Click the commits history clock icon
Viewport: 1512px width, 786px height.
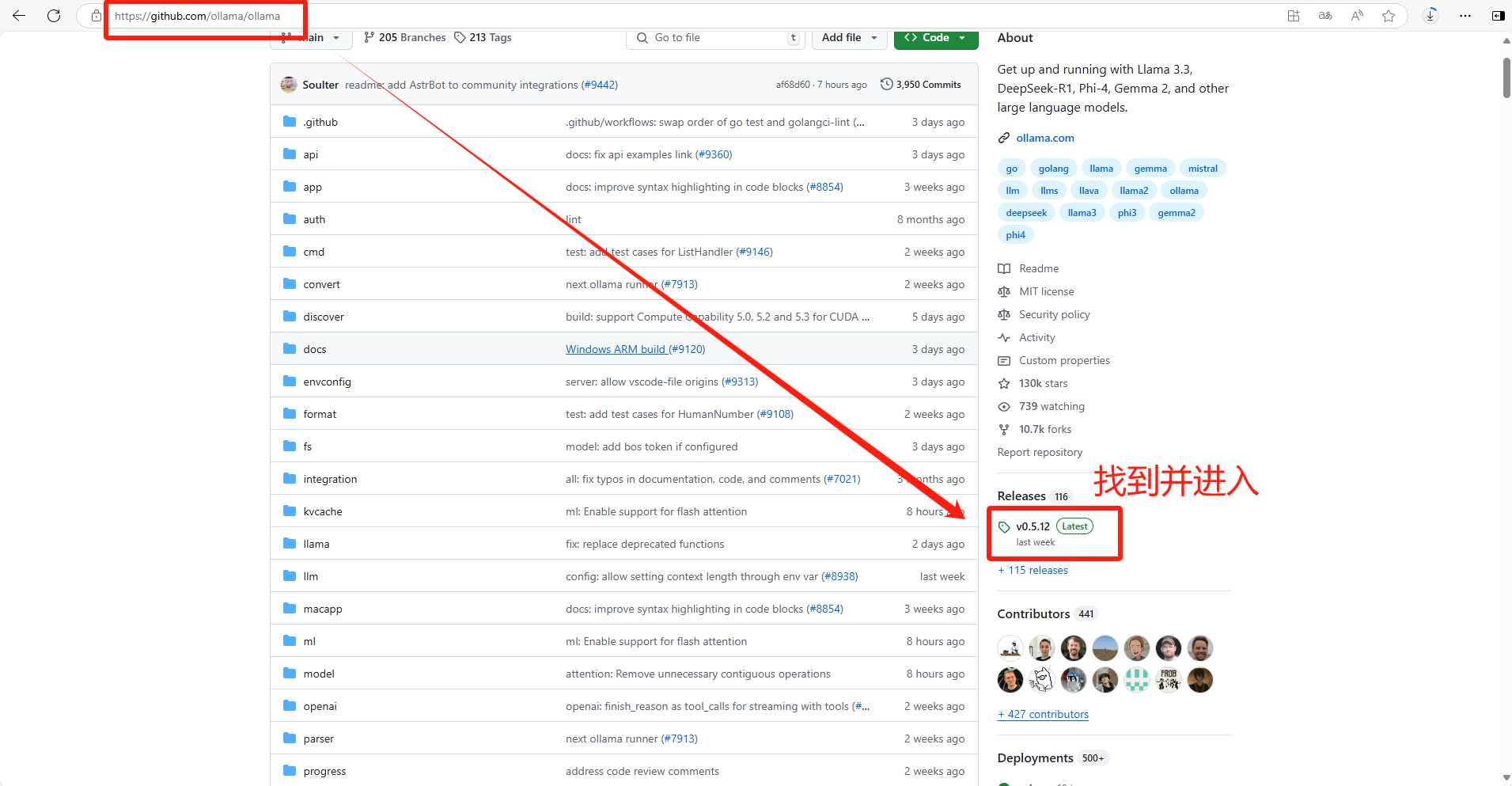click(886, 84)
